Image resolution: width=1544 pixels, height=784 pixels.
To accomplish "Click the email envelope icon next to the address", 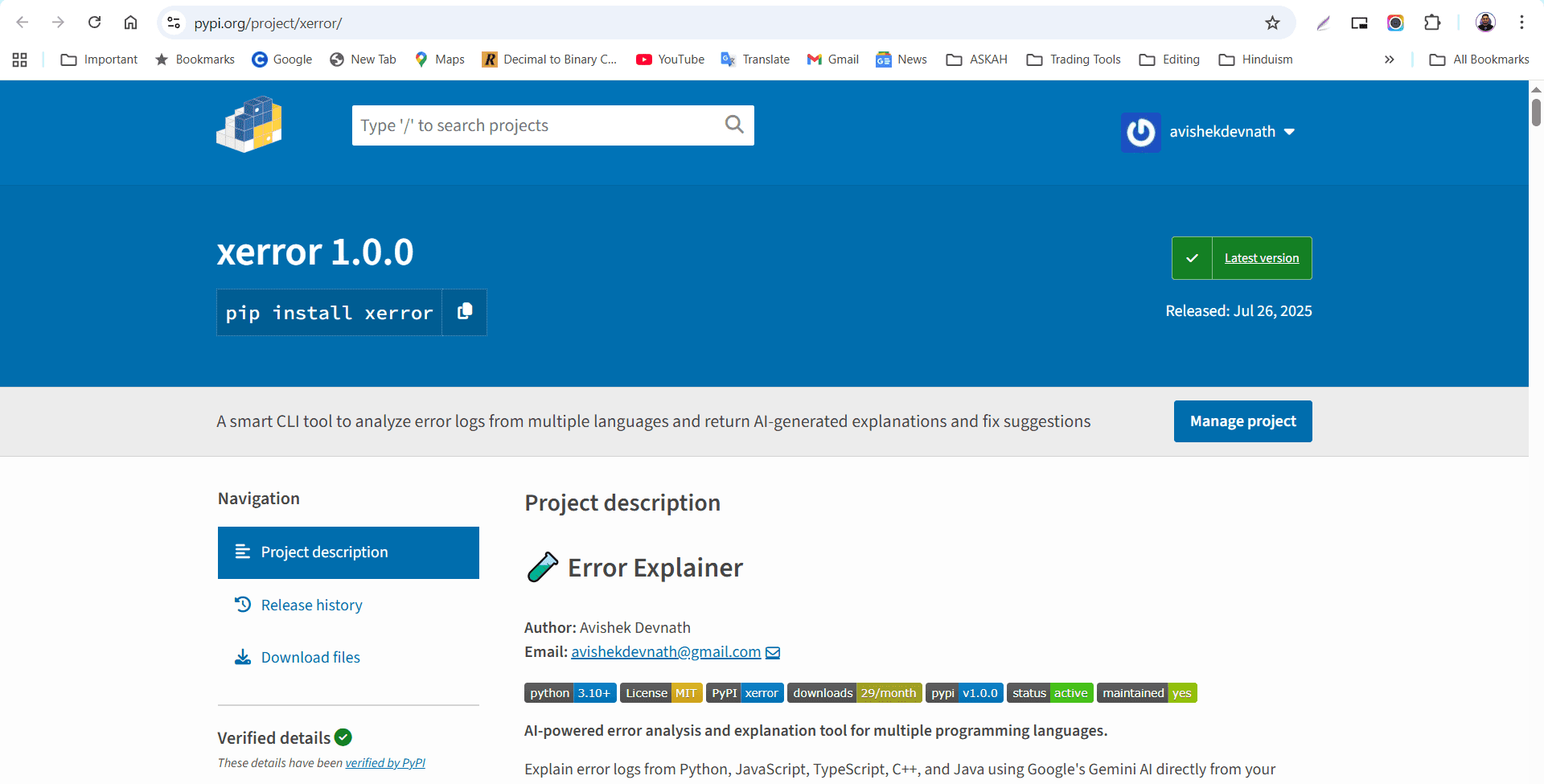I will click(773, 652).
